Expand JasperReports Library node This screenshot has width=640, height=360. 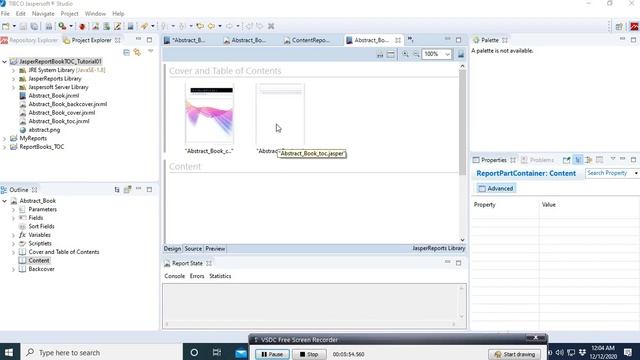coord(13,79)
